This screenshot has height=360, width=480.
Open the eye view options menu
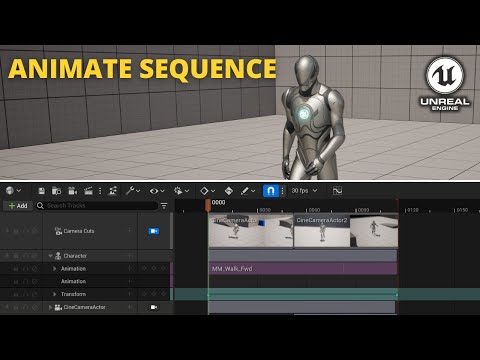click(157, 191)
